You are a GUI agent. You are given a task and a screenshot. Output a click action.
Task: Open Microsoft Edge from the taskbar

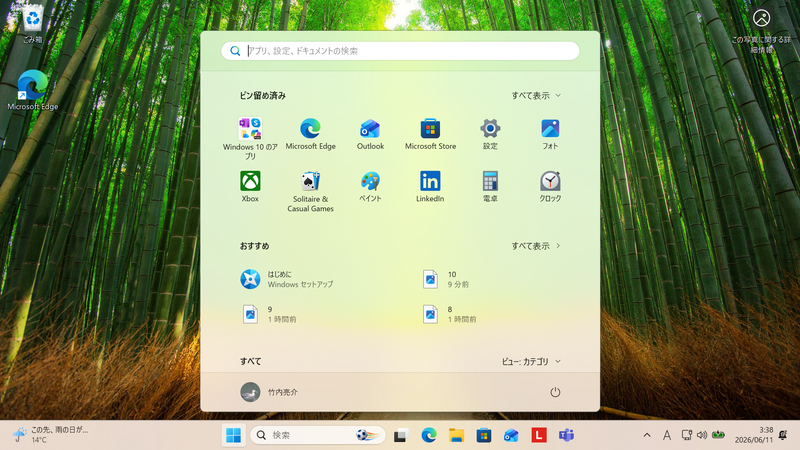pyautogui.click(x=429, y=435)
